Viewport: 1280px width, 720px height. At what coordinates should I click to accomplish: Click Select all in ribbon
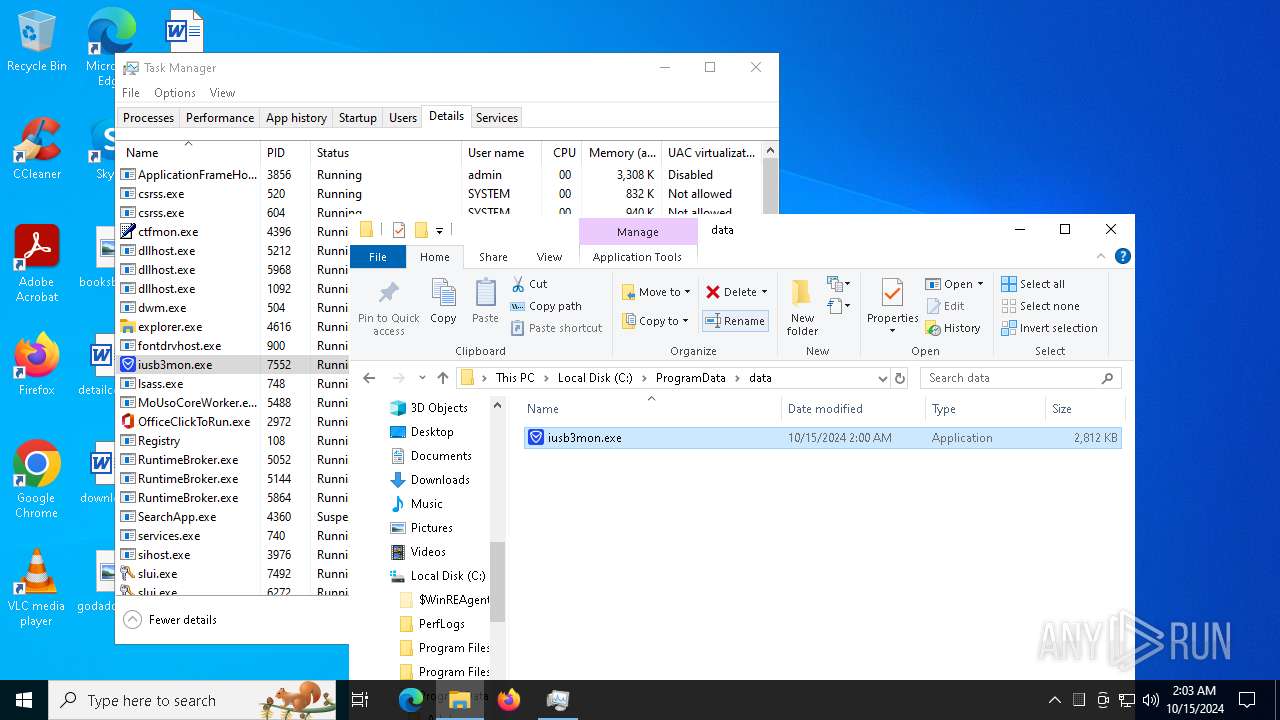(1033, 284)
